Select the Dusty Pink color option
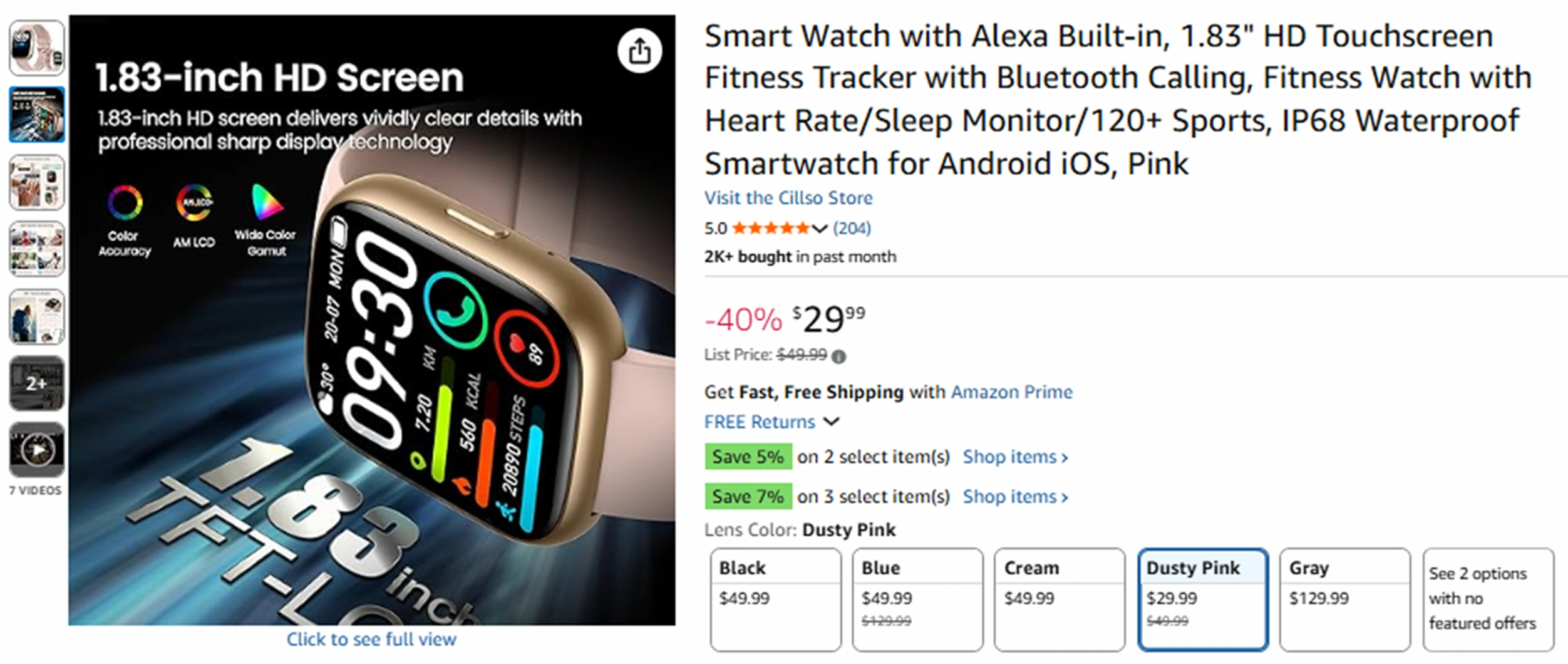 [x=1202, y=599]
